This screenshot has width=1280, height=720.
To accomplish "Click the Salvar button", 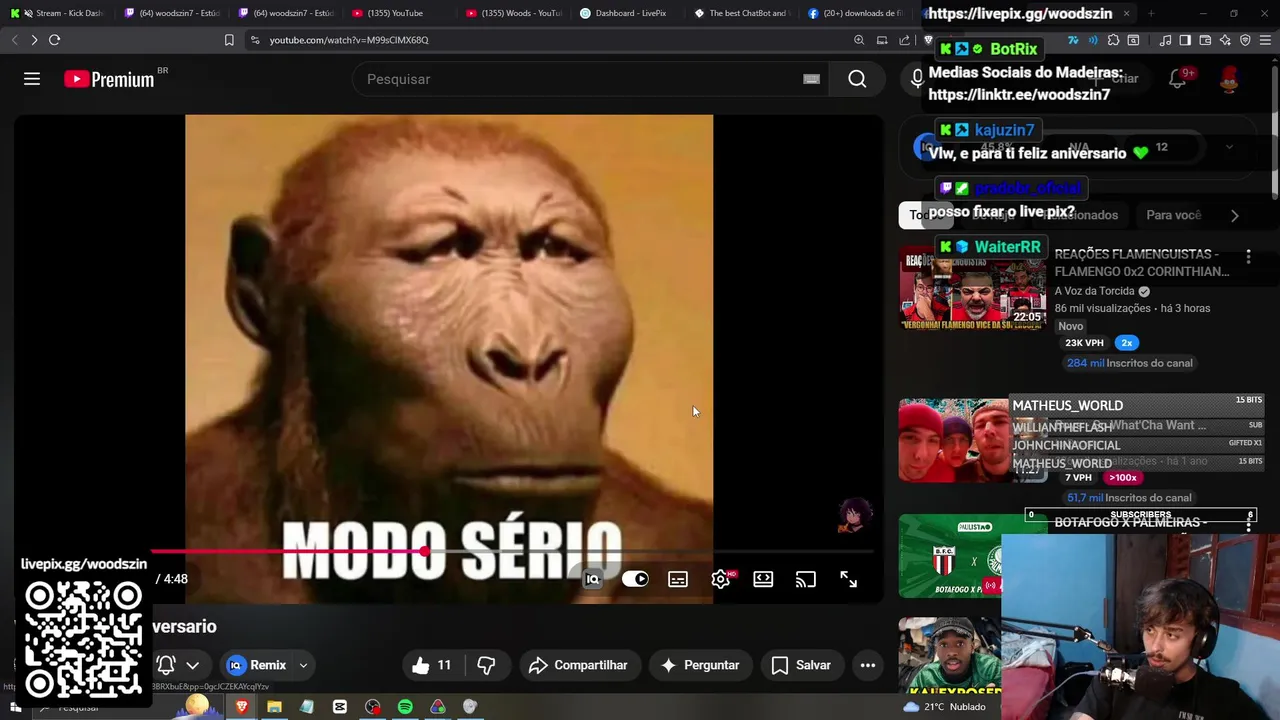I will pyautogui.click(x=801, y=665).
